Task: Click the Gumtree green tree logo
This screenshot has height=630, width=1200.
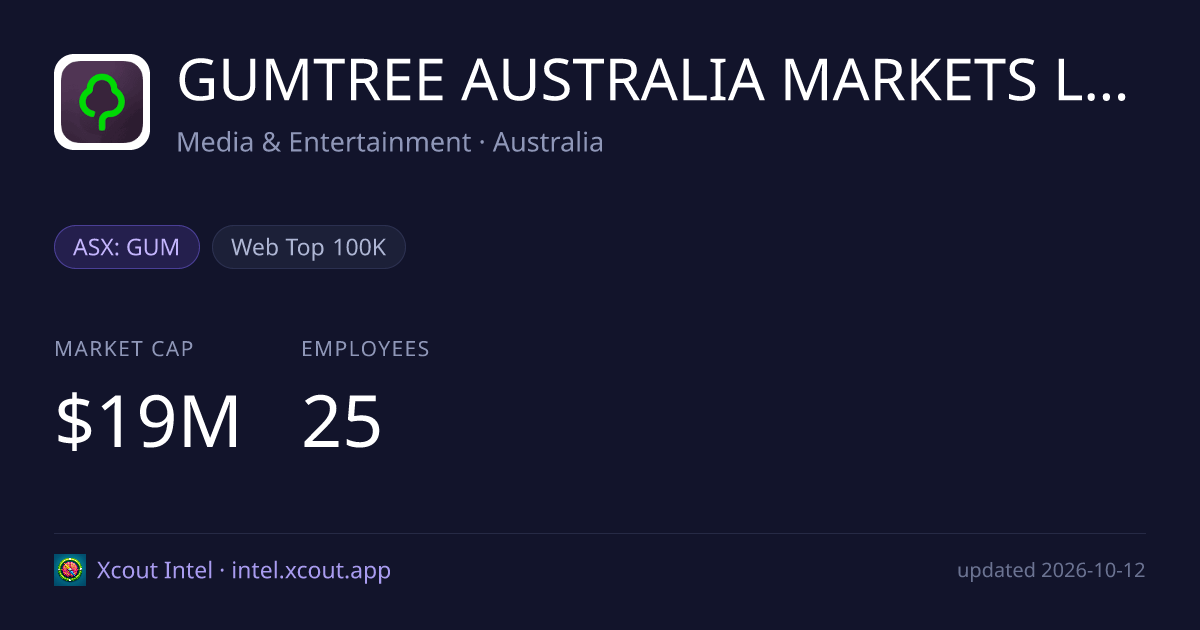Action: coord(102,102)
